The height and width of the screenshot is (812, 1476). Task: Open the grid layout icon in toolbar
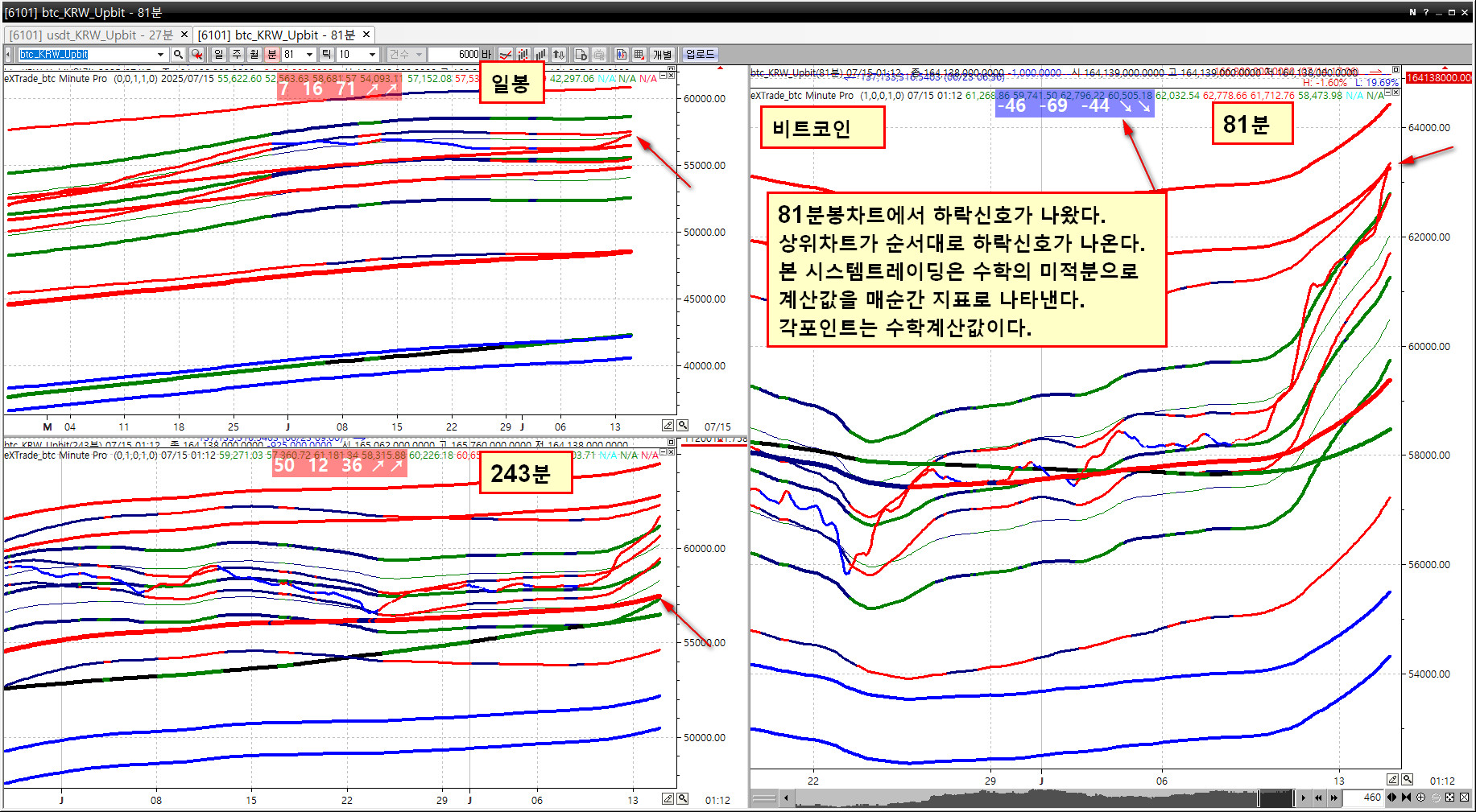coord(639,55)
